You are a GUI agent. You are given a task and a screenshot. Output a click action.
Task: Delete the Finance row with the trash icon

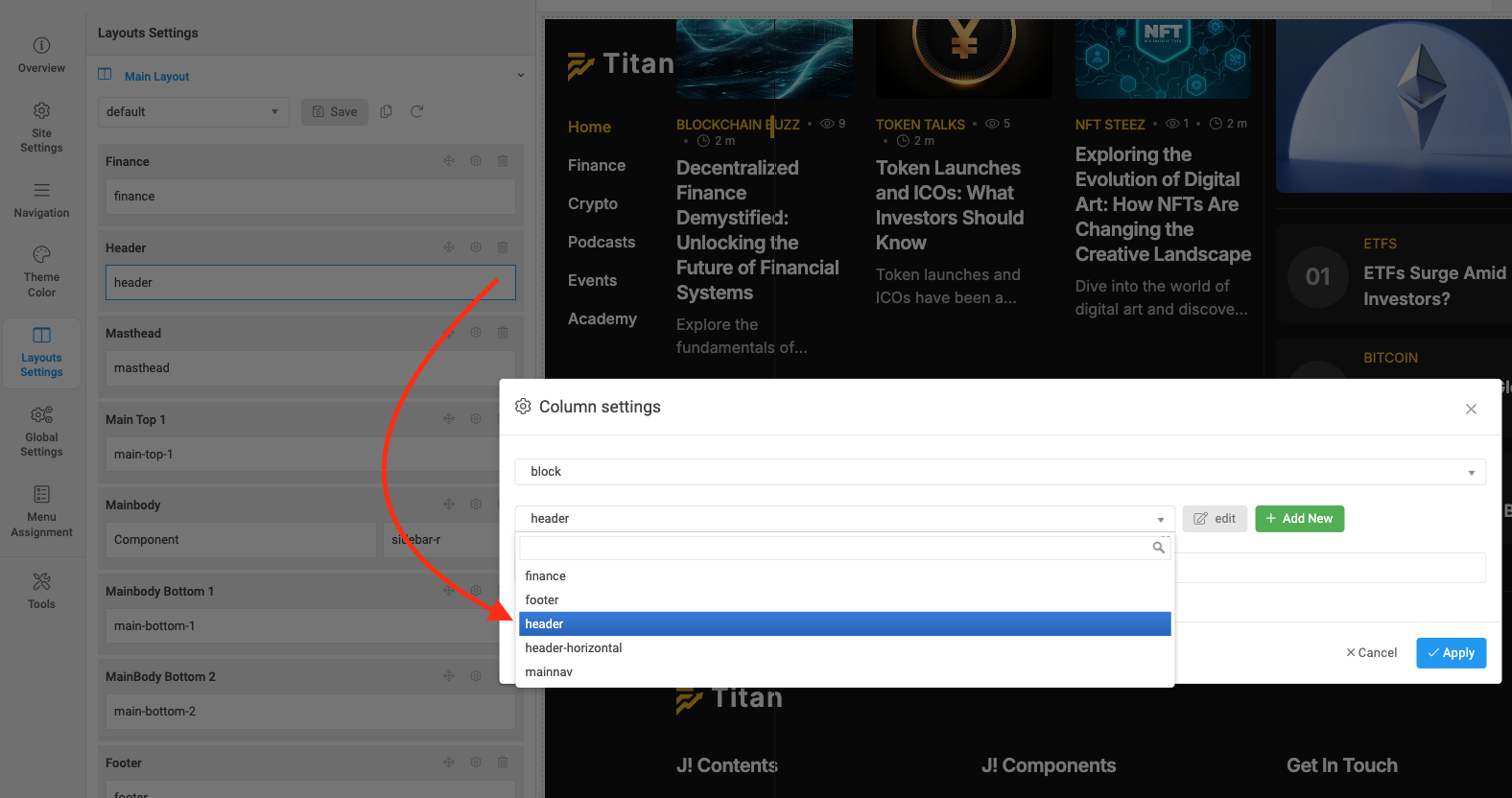pyautogui.click(x=503, y=161)
